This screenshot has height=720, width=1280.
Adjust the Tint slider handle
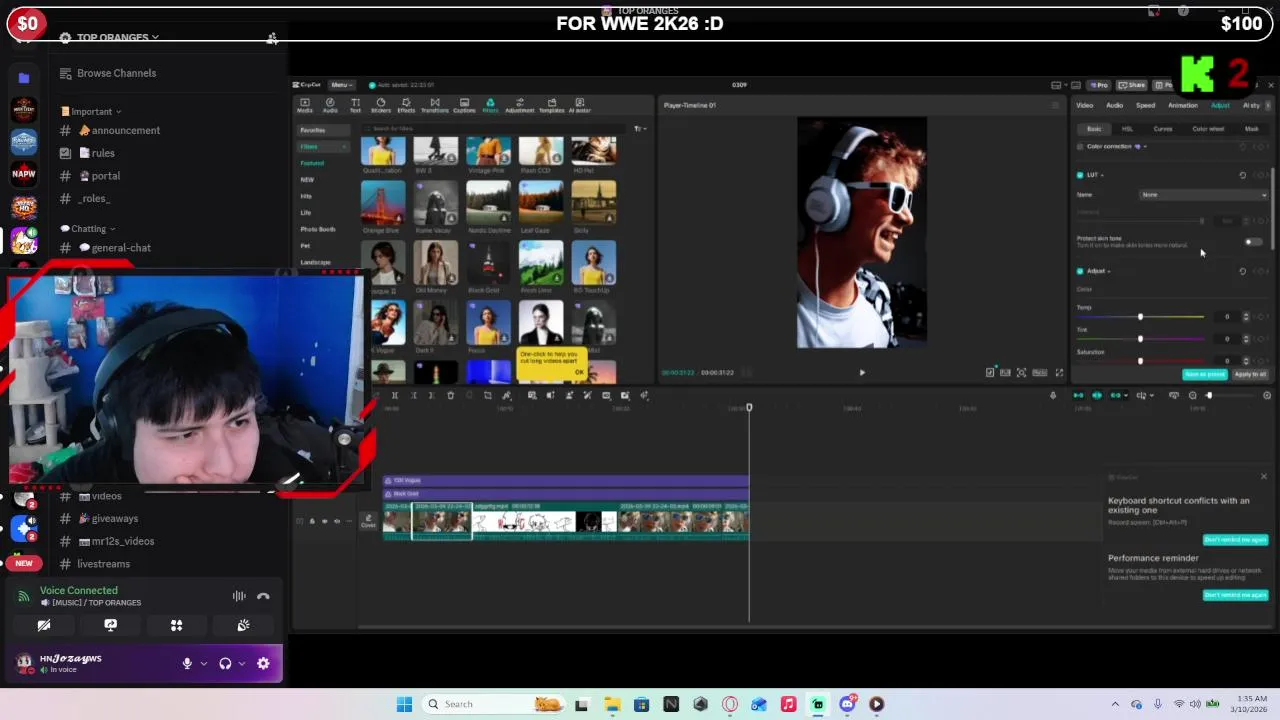1140,339
